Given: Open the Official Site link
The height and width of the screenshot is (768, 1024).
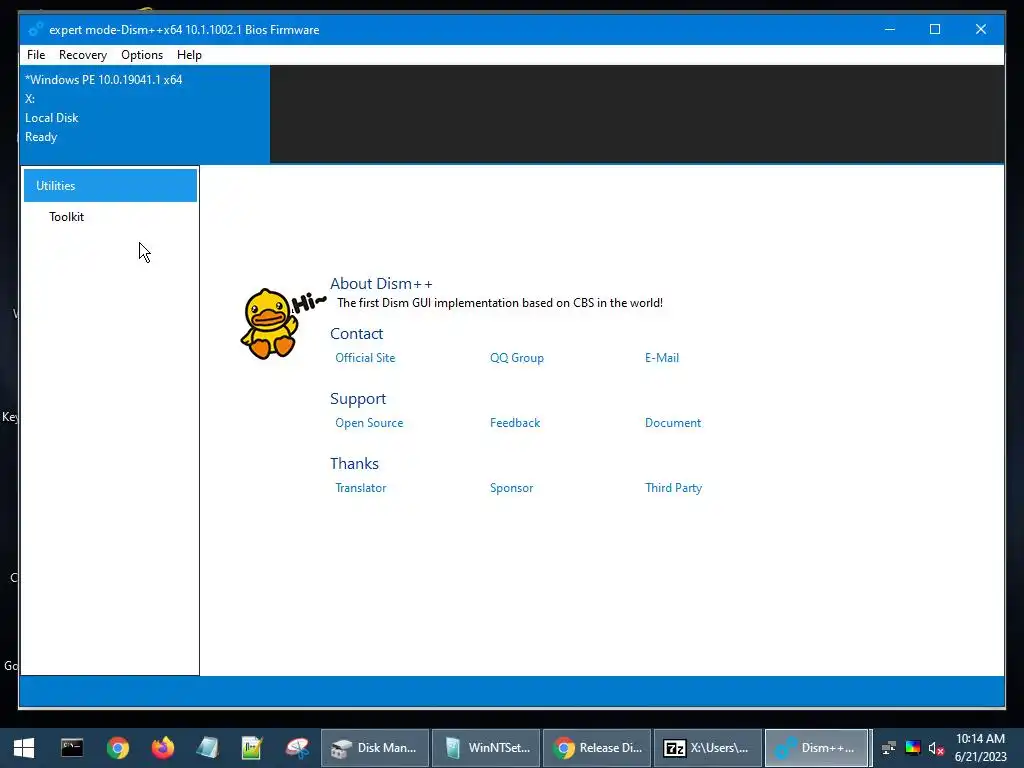Looking at the screenshot, I should pos(365,358).
